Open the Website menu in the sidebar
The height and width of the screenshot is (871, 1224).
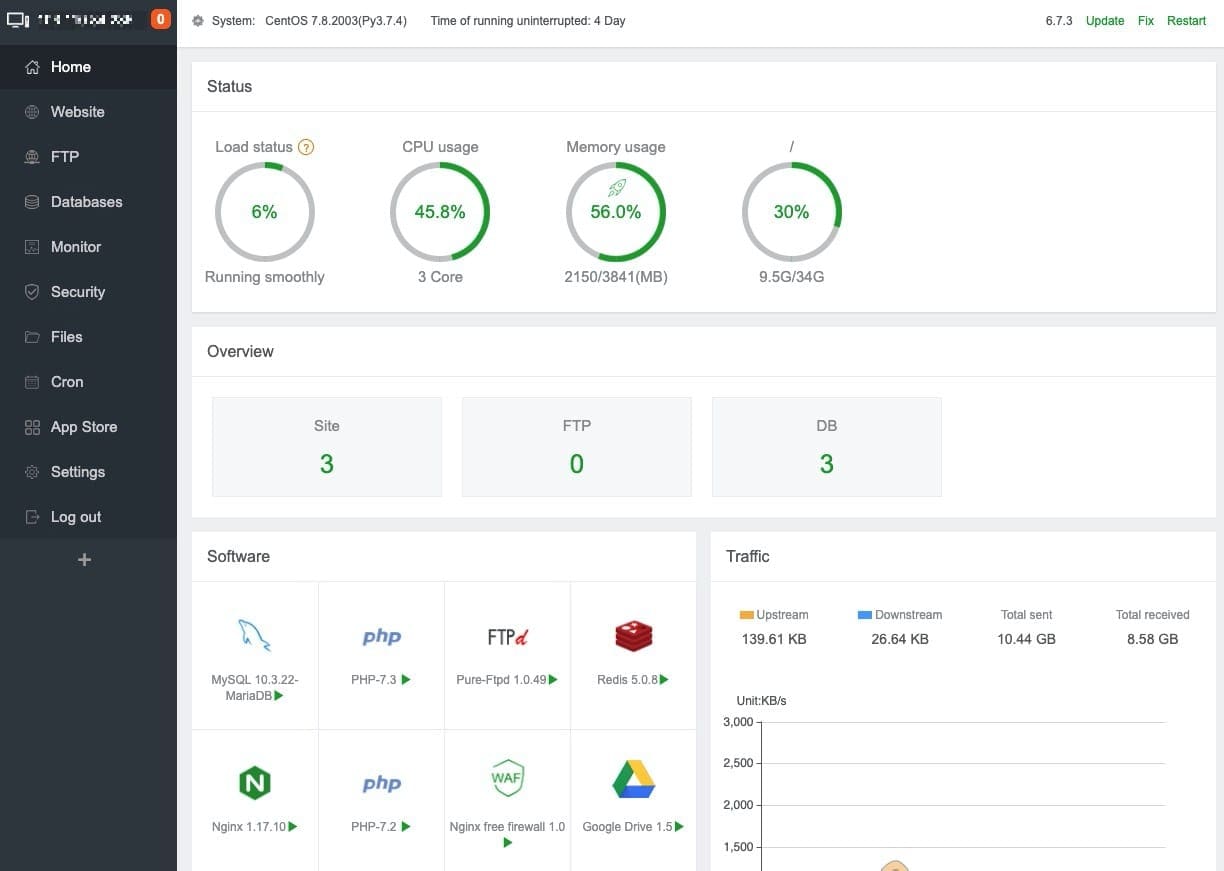78,112
